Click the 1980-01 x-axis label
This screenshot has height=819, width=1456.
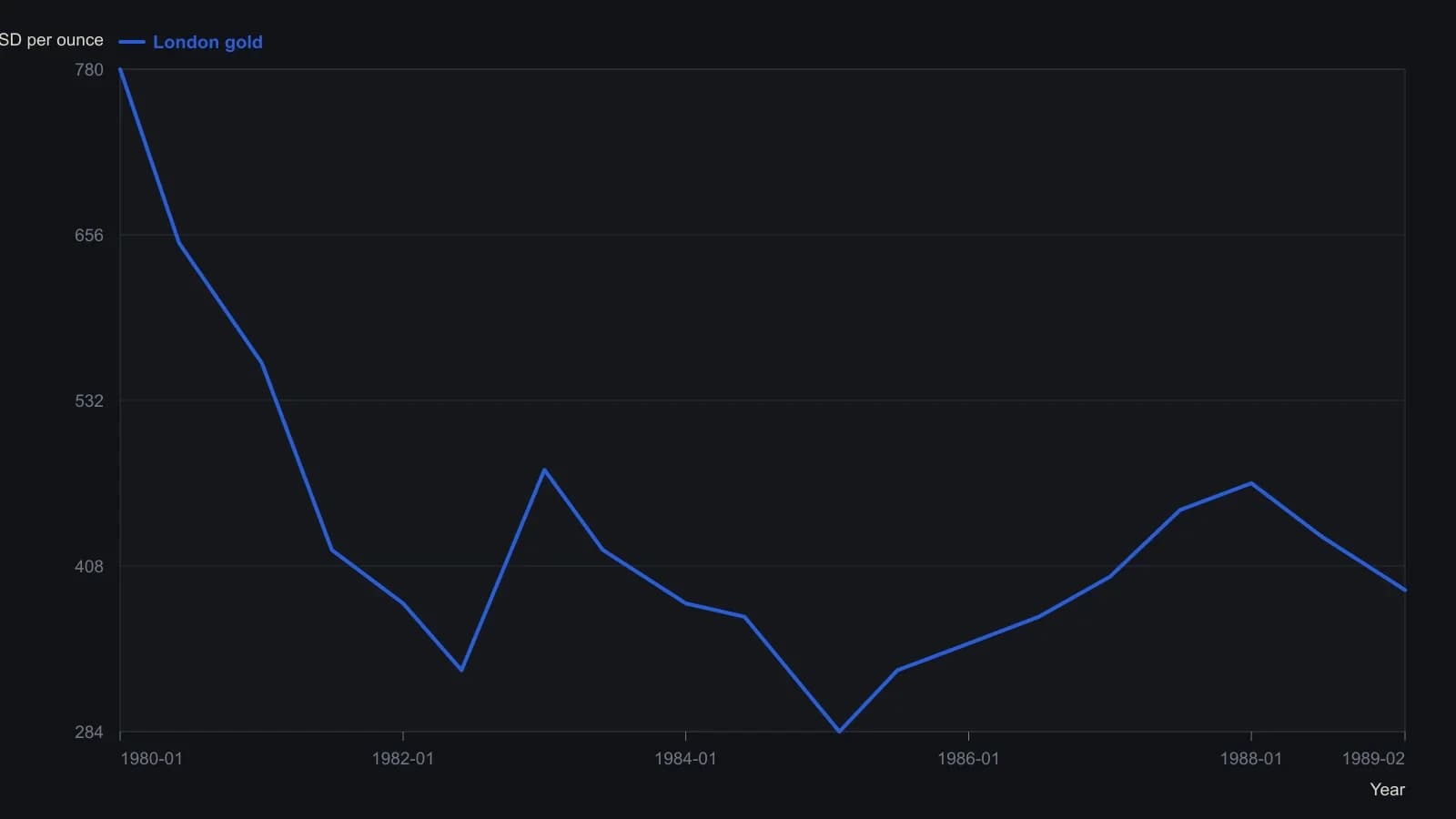pyautogui.click(x=151, y=759)
